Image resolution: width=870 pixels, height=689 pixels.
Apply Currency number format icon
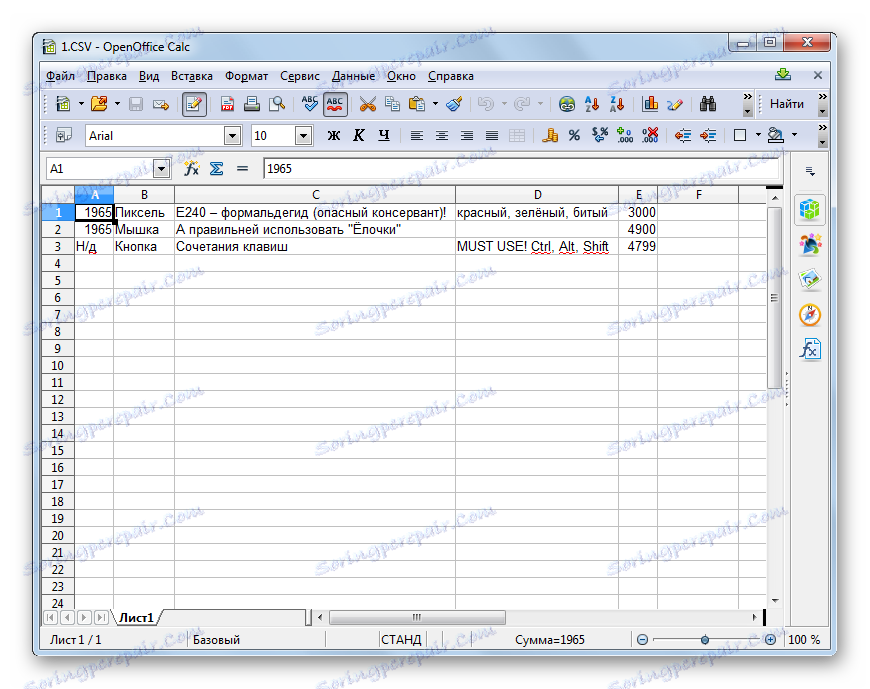pos(550,135)
